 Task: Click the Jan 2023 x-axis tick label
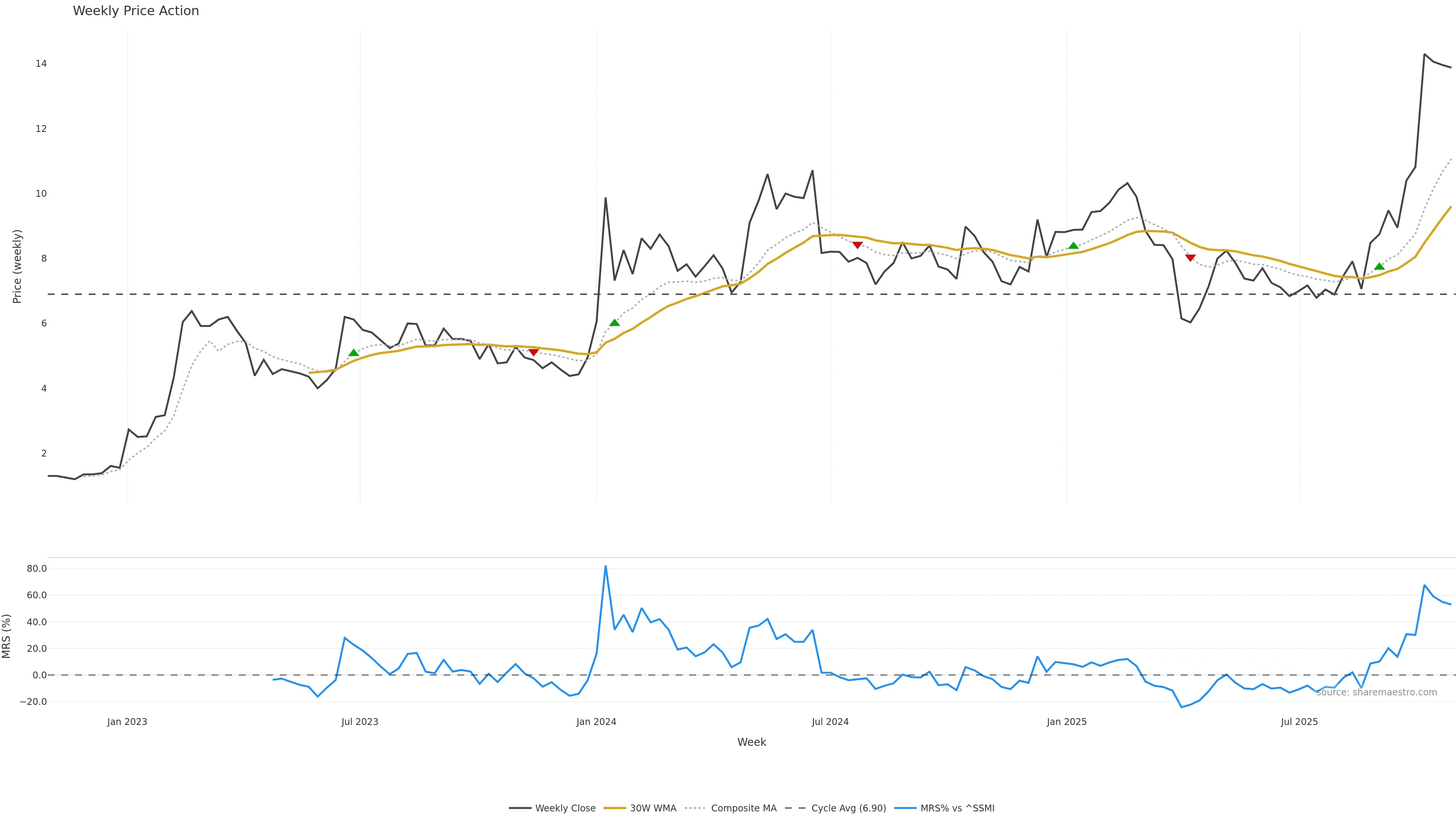click(x=127, y=722)
